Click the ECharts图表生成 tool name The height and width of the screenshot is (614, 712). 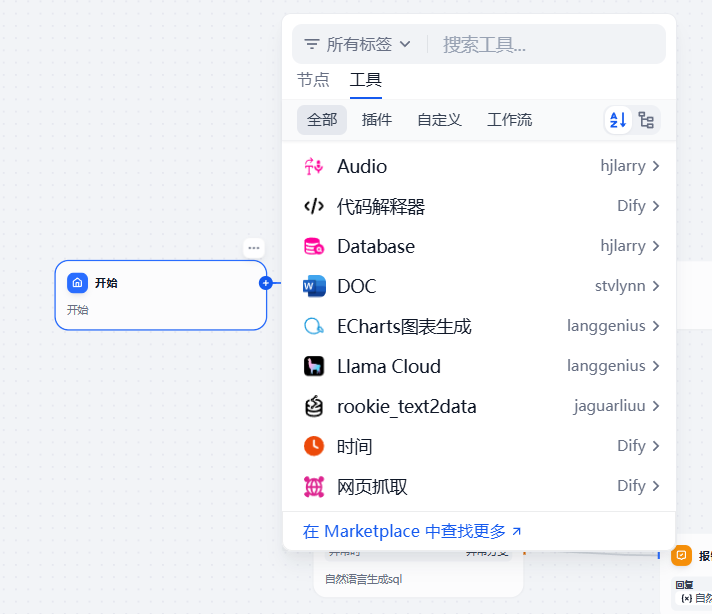(x=404, y=326)
